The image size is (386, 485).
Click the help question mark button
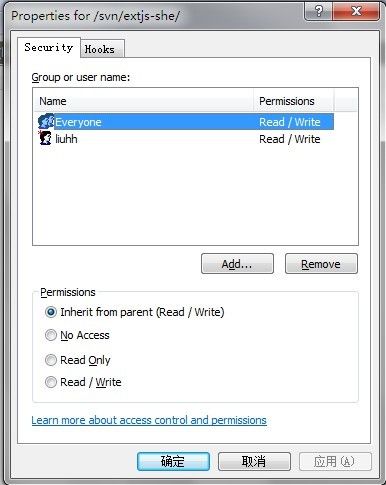click(x=319, y=12)
